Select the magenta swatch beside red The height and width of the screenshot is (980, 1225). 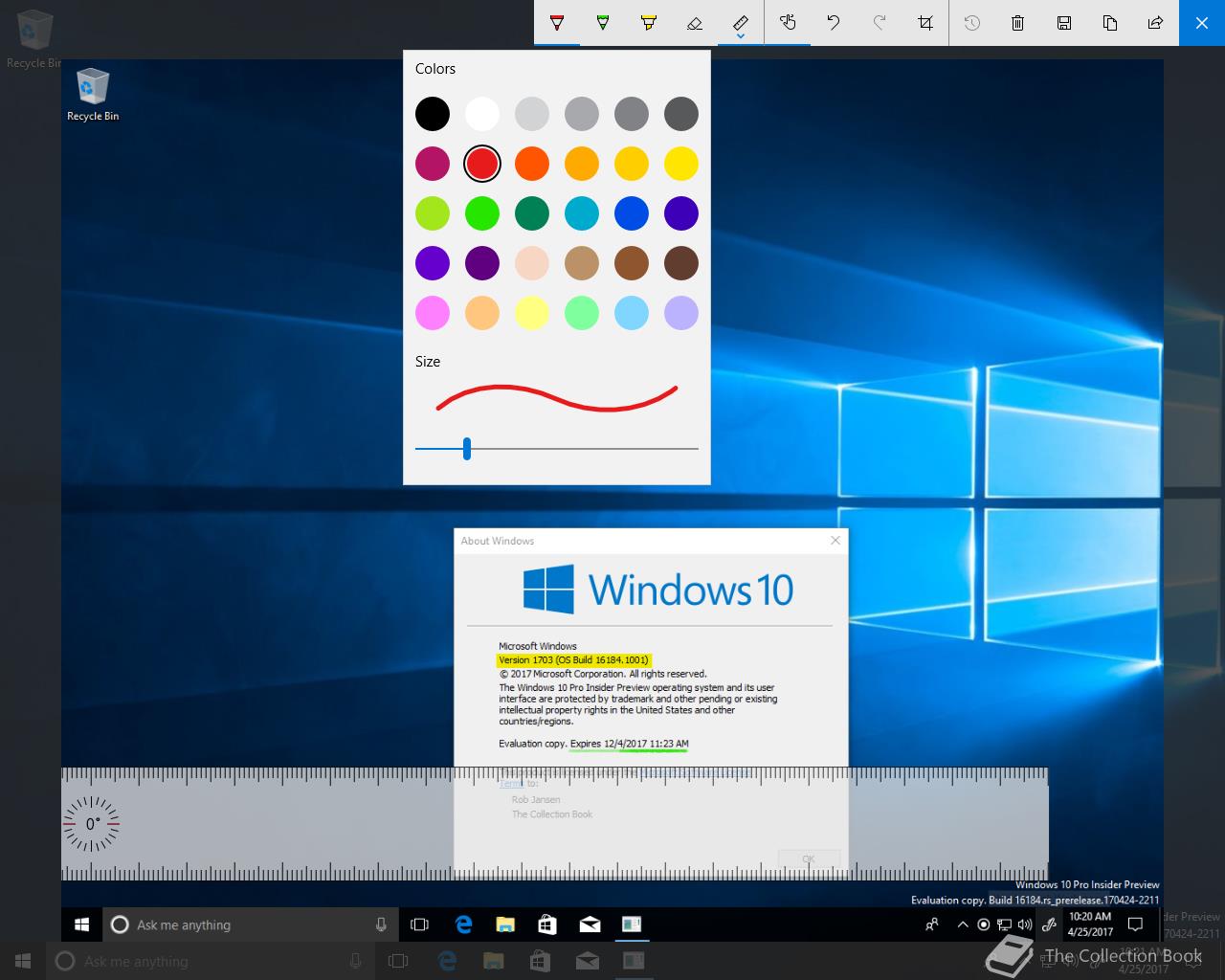(x=433, y=164)
